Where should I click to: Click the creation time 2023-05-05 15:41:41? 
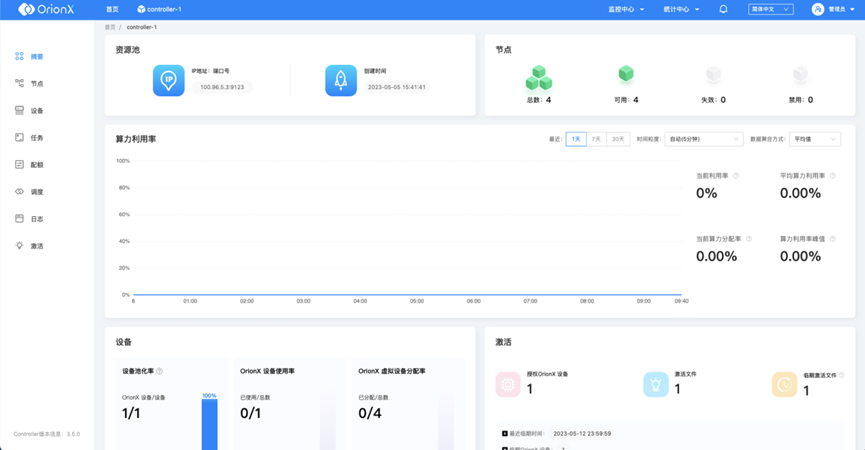coord(397,87)
